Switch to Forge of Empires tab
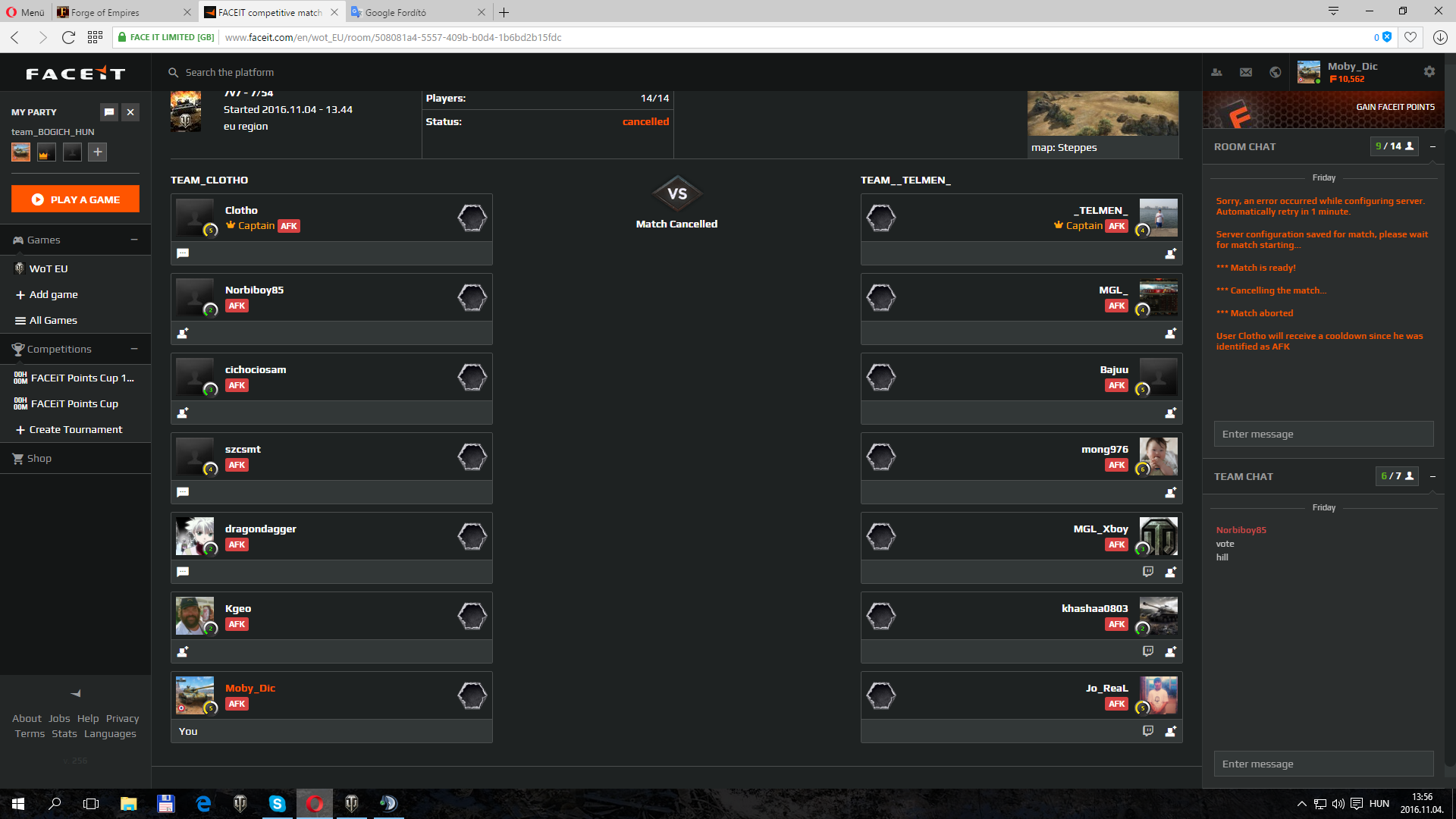The image size is (1456, 819). click(124, 12)
